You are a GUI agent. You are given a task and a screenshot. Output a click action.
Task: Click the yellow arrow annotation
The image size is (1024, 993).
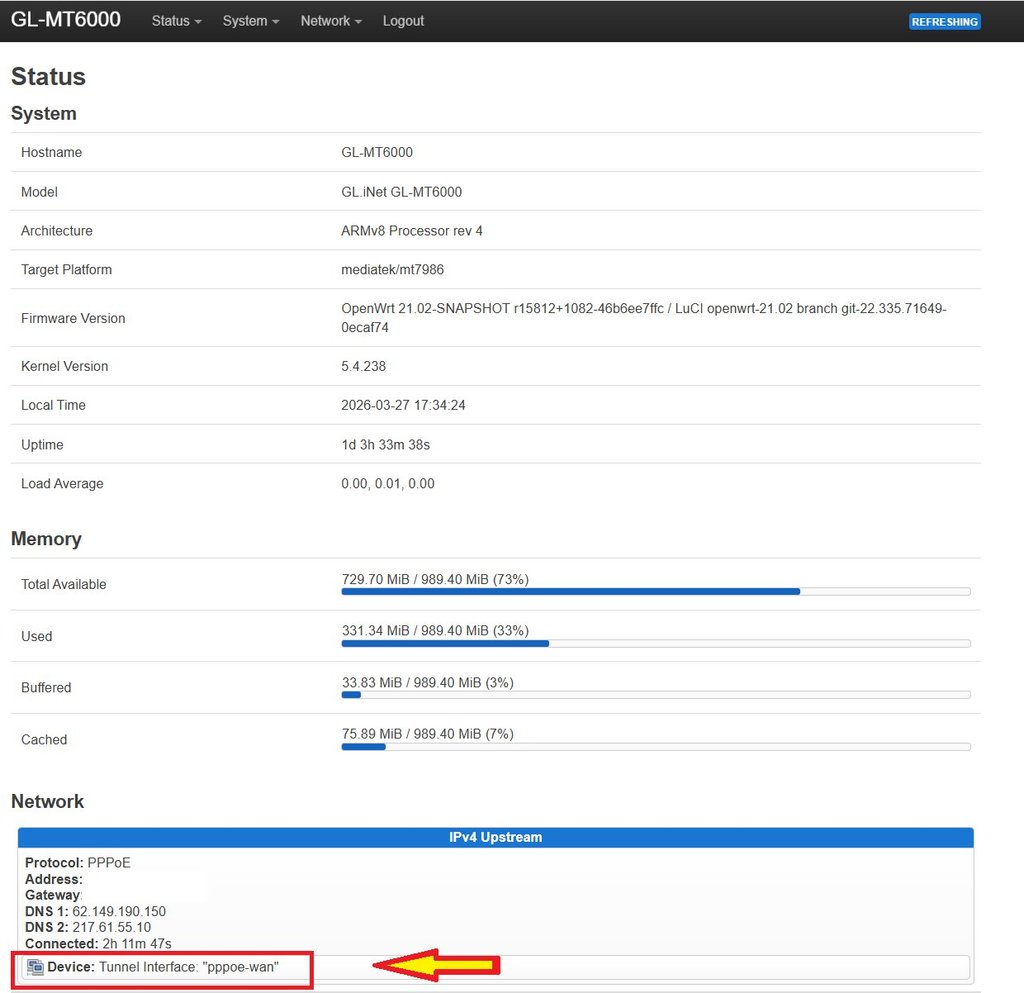436,965
